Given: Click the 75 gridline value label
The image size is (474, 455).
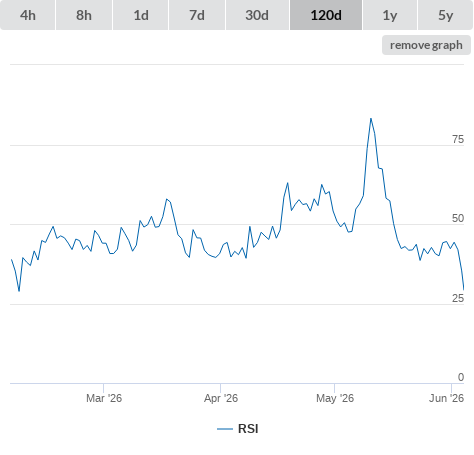Looking at the screenshot, I should [458, 139].
